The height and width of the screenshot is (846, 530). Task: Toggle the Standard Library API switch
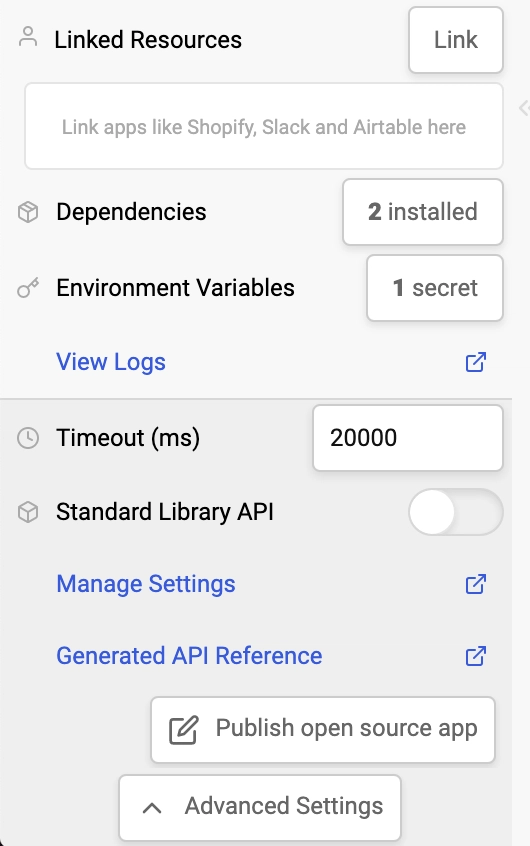pyautogui.click(x=456, y=512)
